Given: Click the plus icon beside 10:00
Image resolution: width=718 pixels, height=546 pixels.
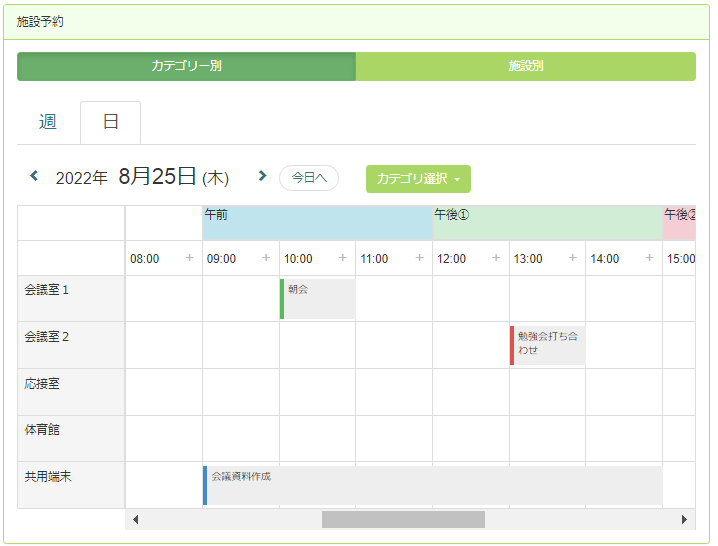Looking at the screenshot, I should click(343, 258).
